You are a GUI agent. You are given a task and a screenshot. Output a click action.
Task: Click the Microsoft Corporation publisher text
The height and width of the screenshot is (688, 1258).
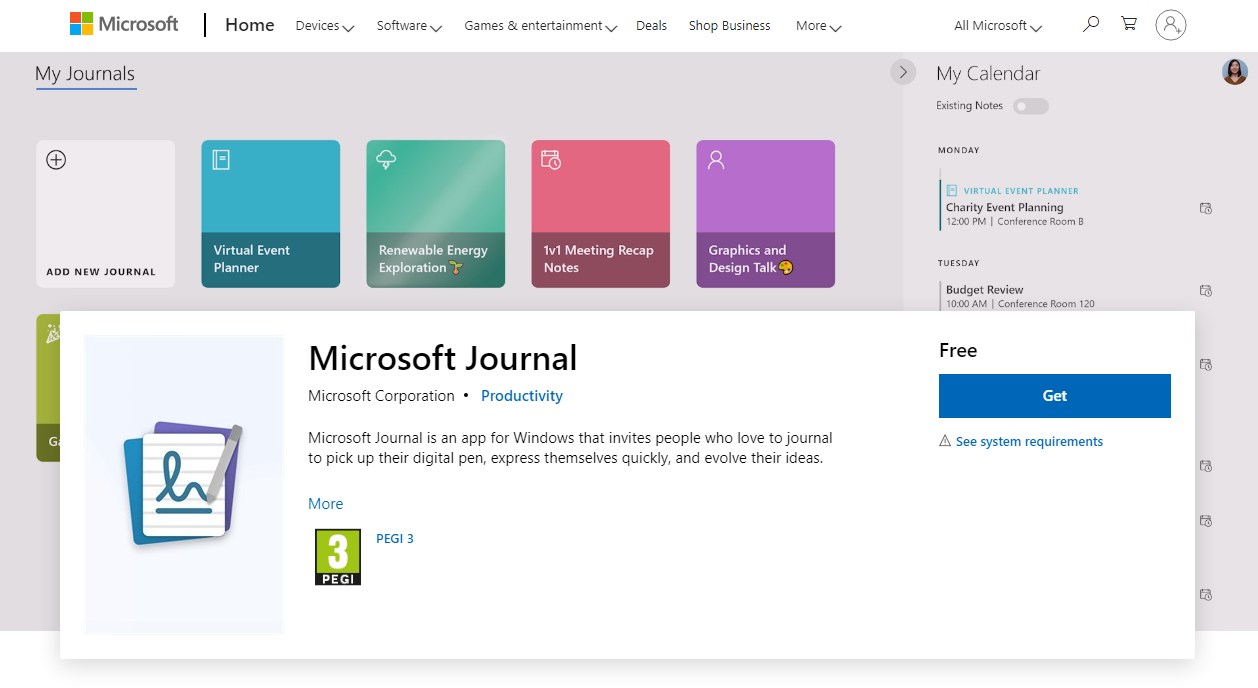pos(381,396)
